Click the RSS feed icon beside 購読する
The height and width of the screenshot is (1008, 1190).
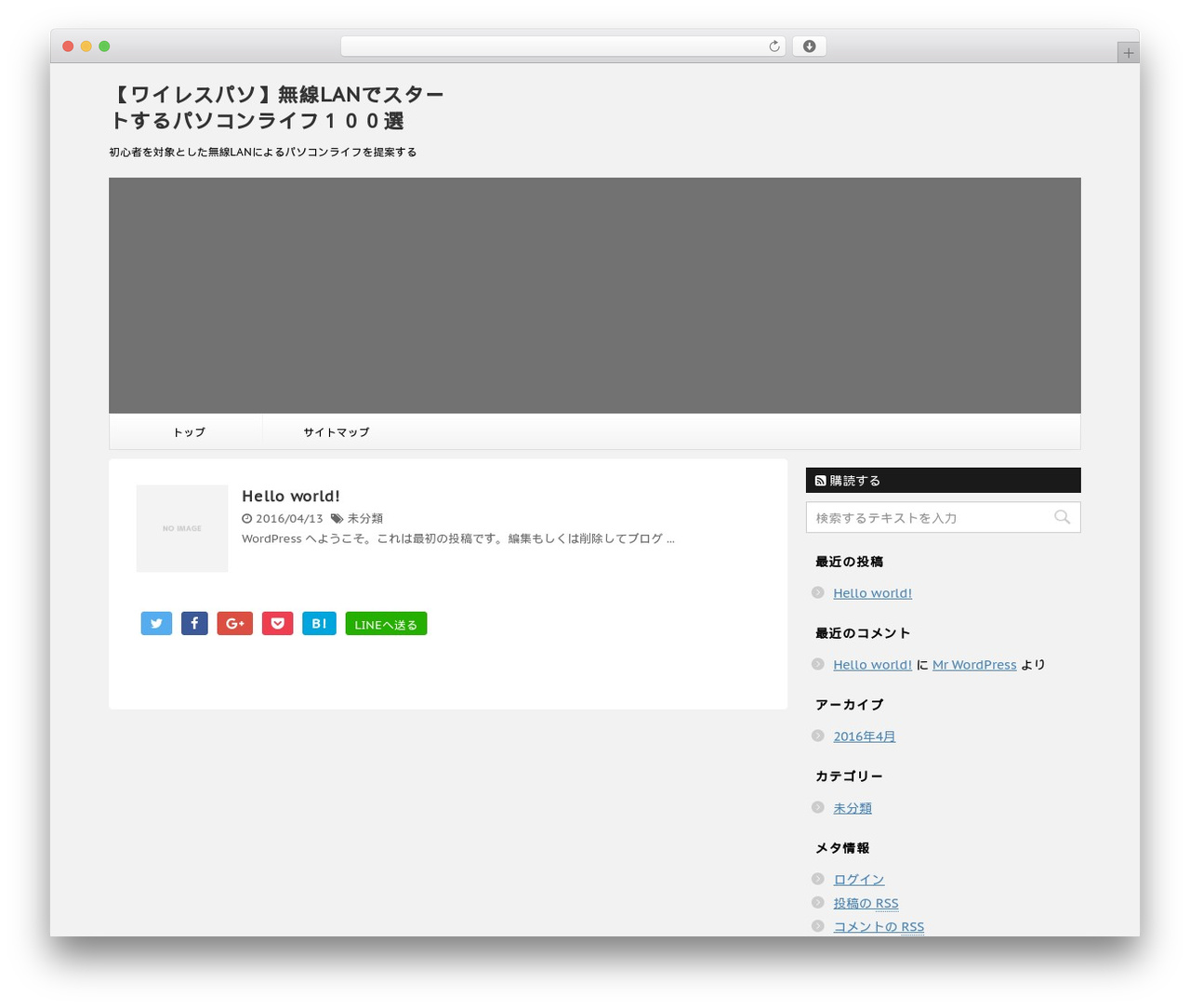coord(820,481)
